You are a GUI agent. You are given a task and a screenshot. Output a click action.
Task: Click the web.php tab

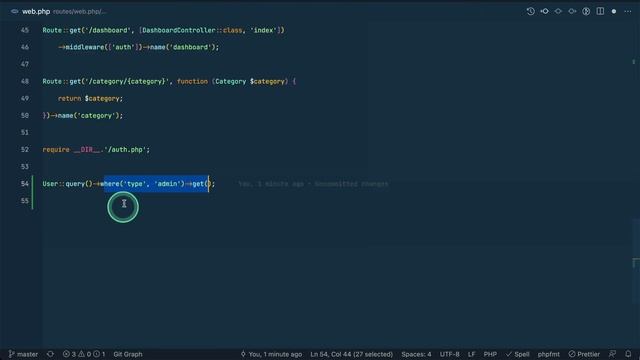36,11
